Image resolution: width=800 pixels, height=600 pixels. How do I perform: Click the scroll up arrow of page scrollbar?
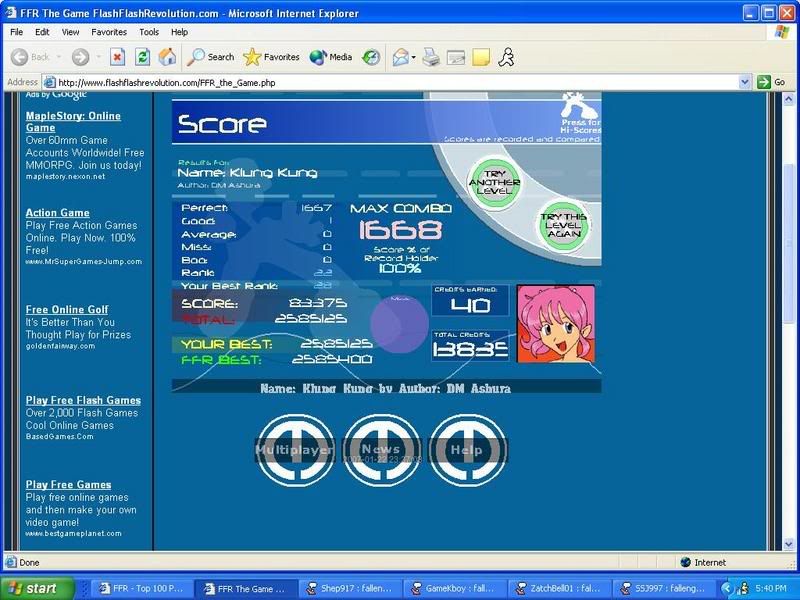(789, 98)
